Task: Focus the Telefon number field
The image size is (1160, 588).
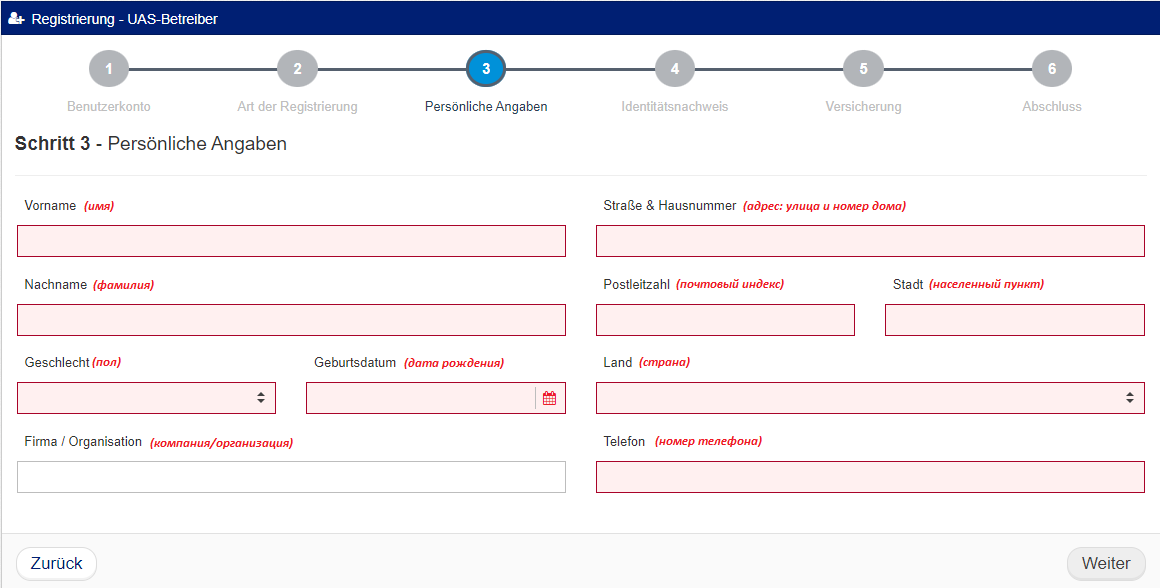Action: (870, 477)
